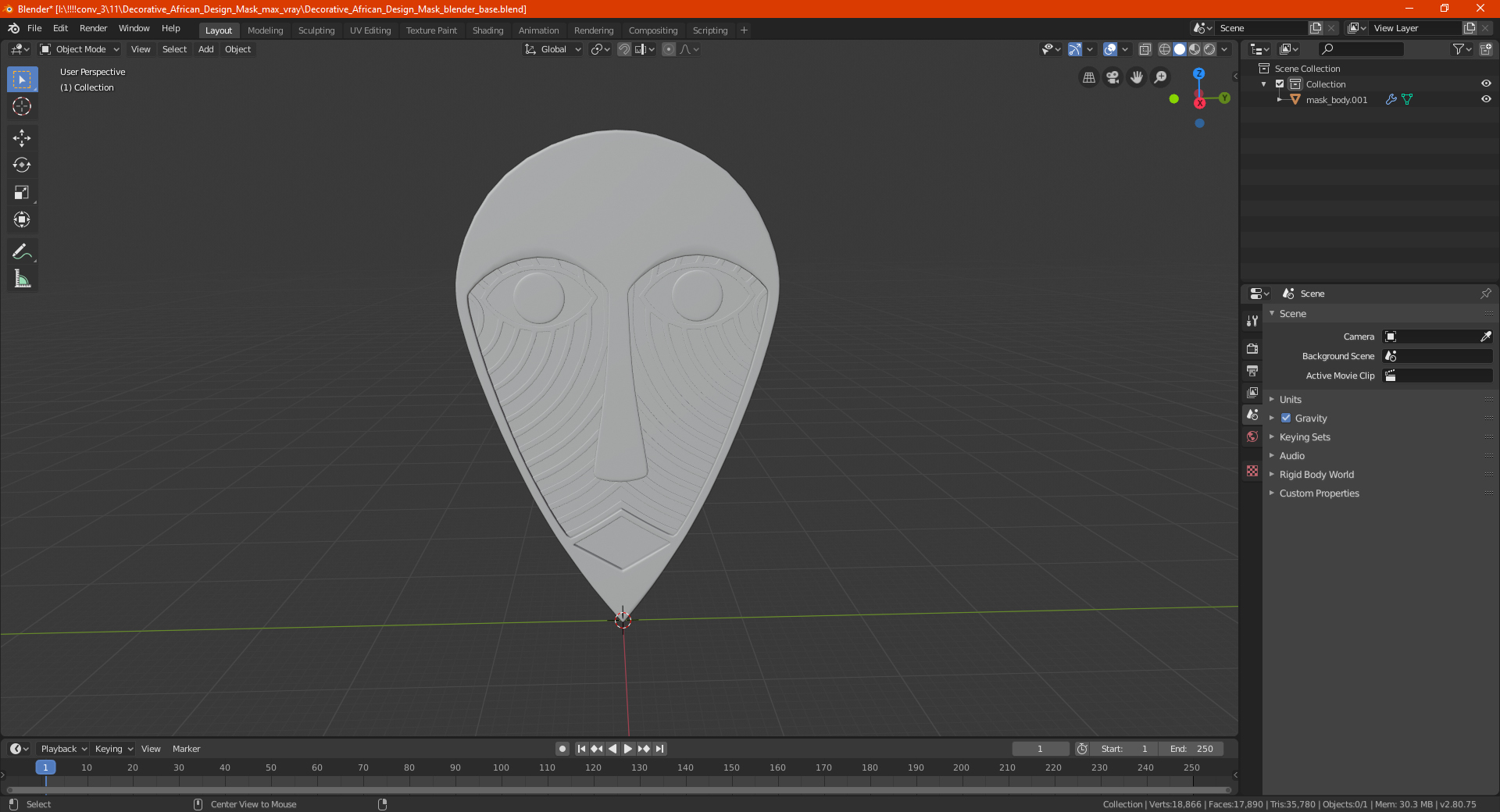
Task: Jump to the start frame
Action: tap(581, 749)
